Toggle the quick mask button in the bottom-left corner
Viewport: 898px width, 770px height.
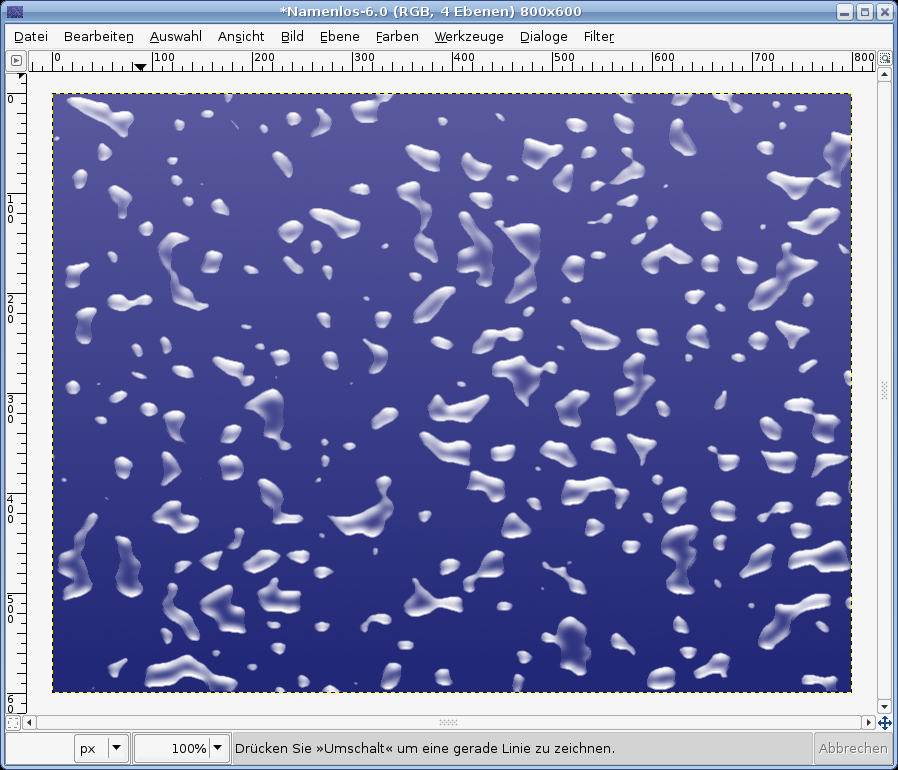pos(13,723)
